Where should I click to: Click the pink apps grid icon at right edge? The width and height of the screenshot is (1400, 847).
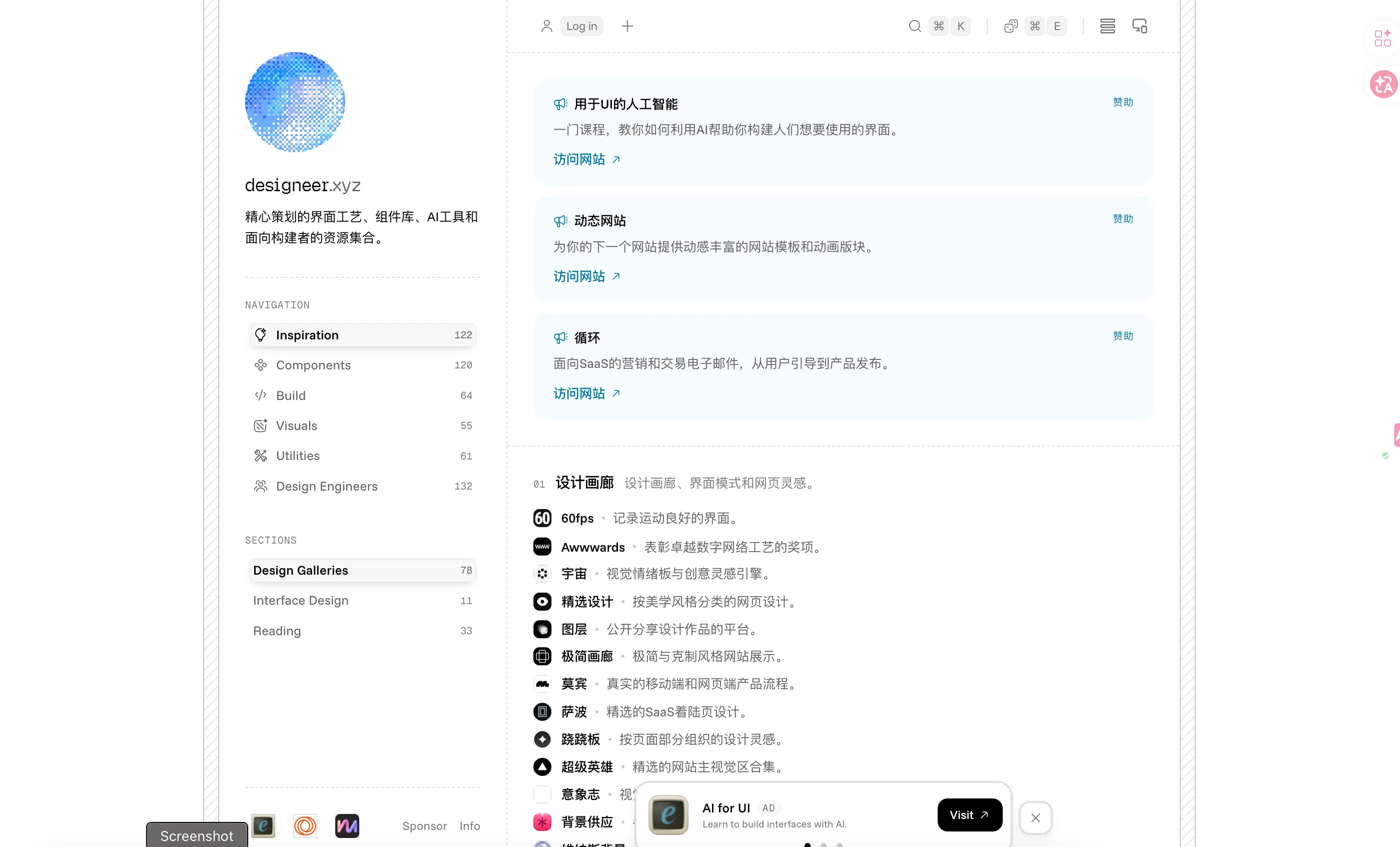[x=1382, y=38]
